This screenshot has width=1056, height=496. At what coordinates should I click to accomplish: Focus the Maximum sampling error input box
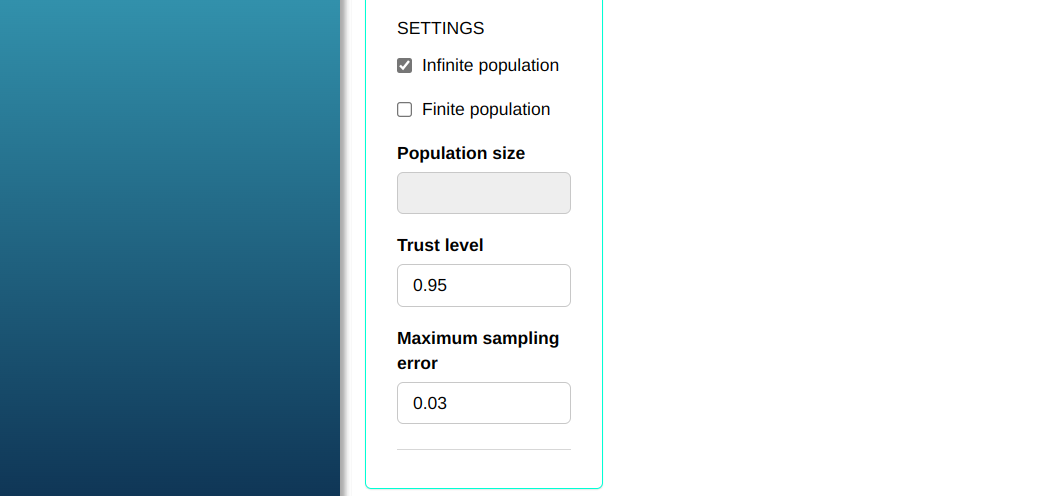pos(484,403)
